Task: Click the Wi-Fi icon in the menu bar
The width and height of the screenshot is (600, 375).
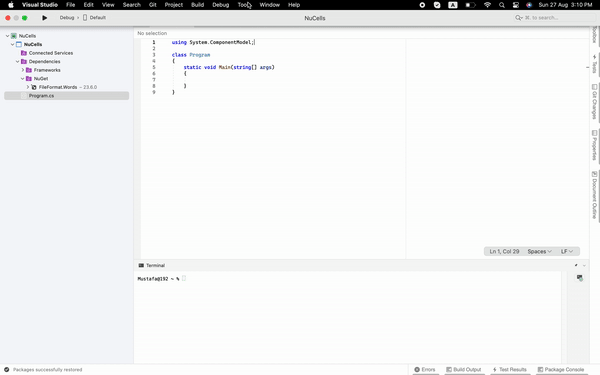Action: click(x=487, y=5)
